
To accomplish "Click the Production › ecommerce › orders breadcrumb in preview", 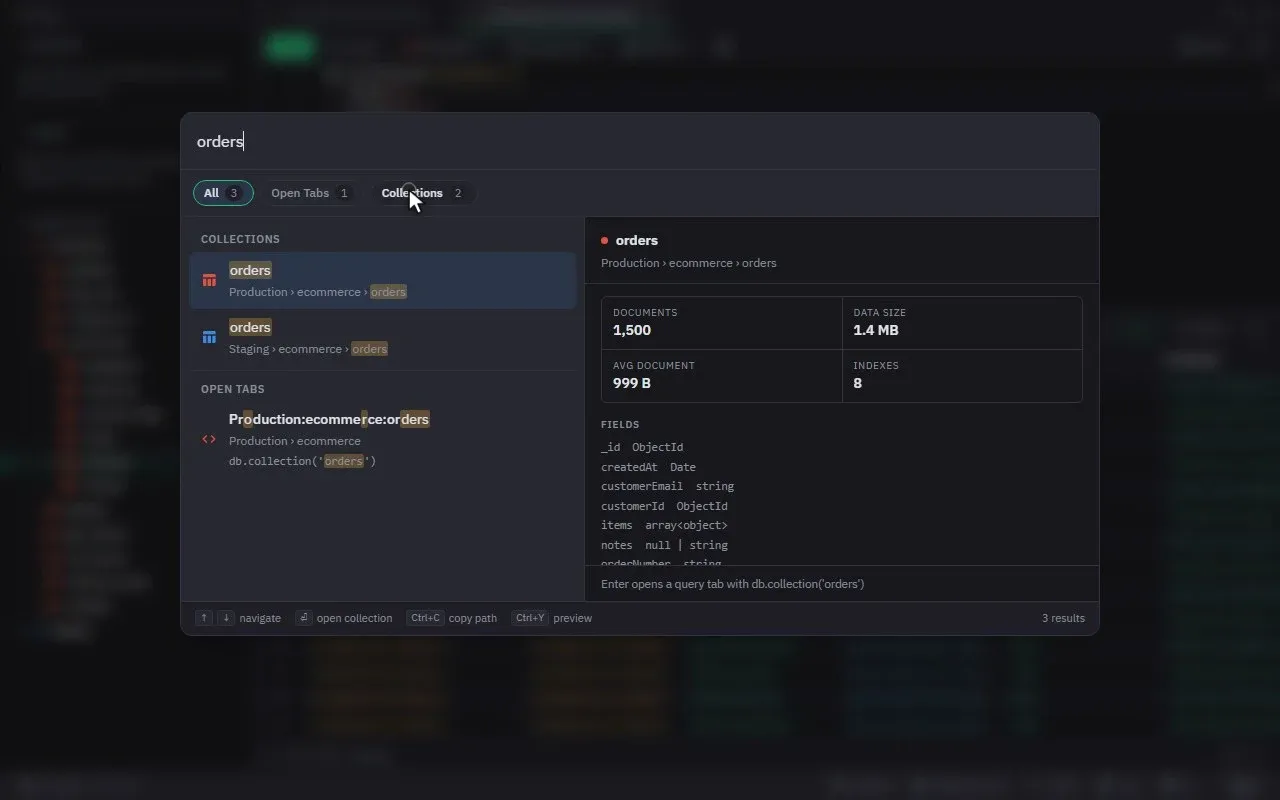I will [689, 263].
